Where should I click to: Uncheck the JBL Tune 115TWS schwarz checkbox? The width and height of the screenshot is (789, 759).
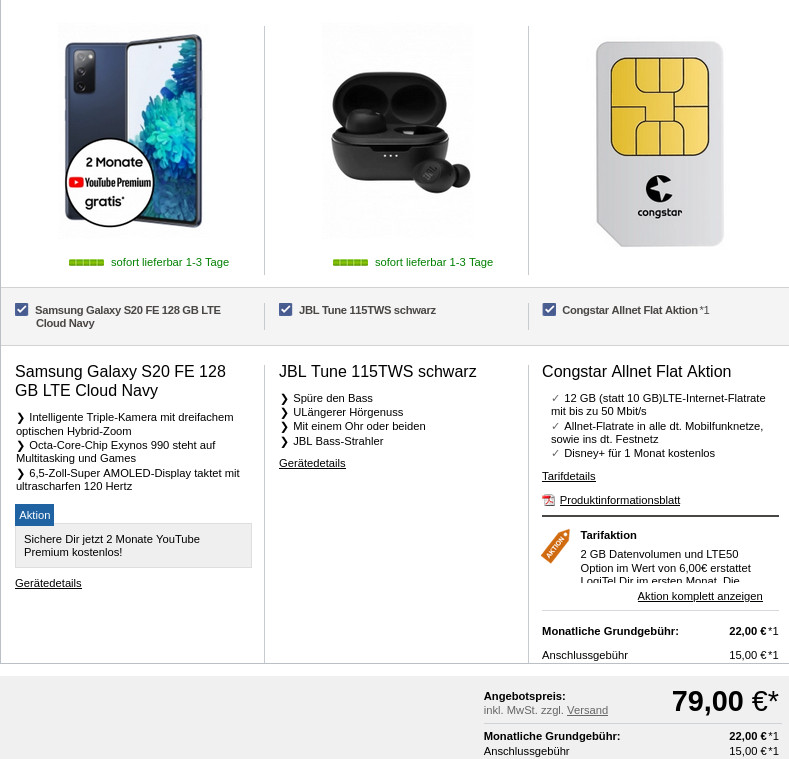point(286,310)
